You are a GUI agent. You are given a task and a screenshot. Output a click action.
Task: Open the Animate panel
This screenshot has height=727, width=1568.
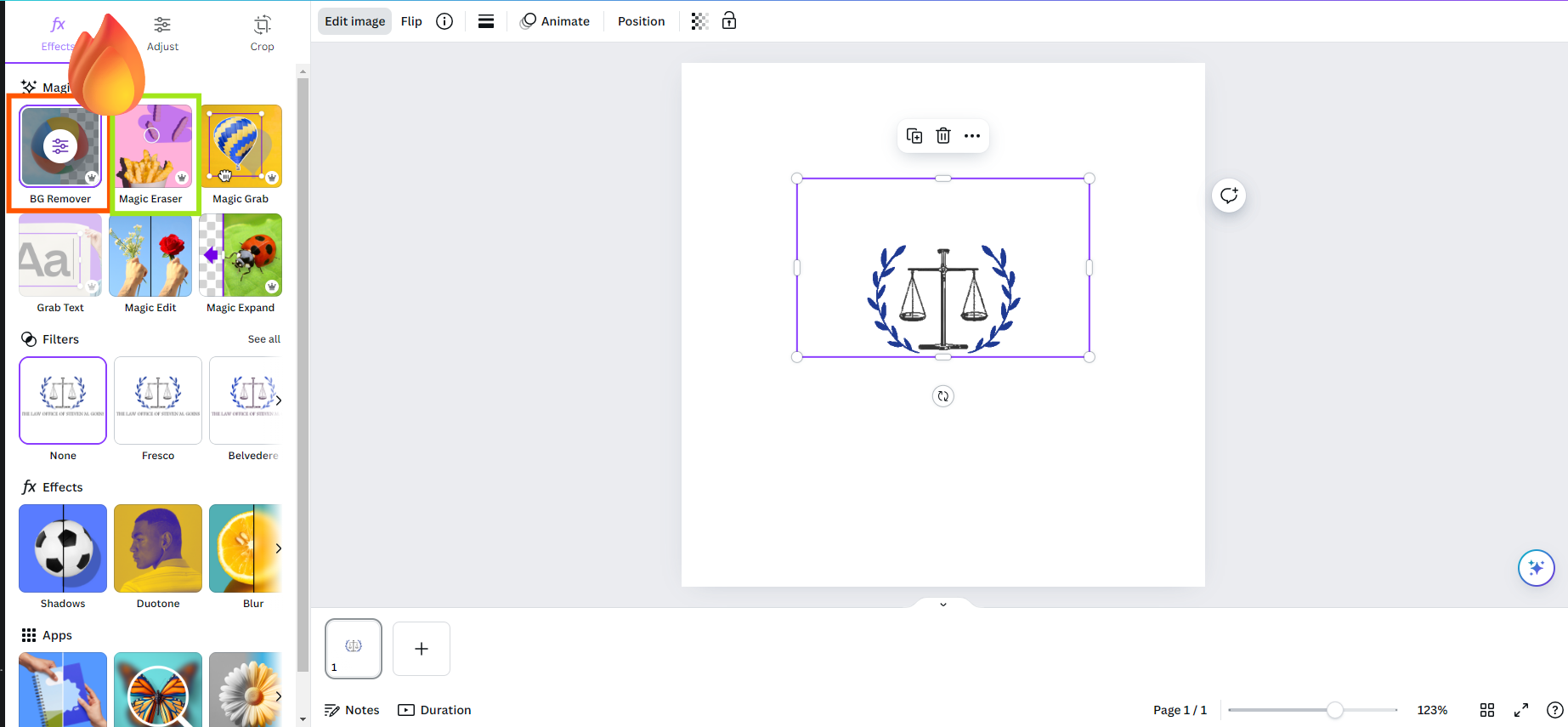tap(555, 21)
